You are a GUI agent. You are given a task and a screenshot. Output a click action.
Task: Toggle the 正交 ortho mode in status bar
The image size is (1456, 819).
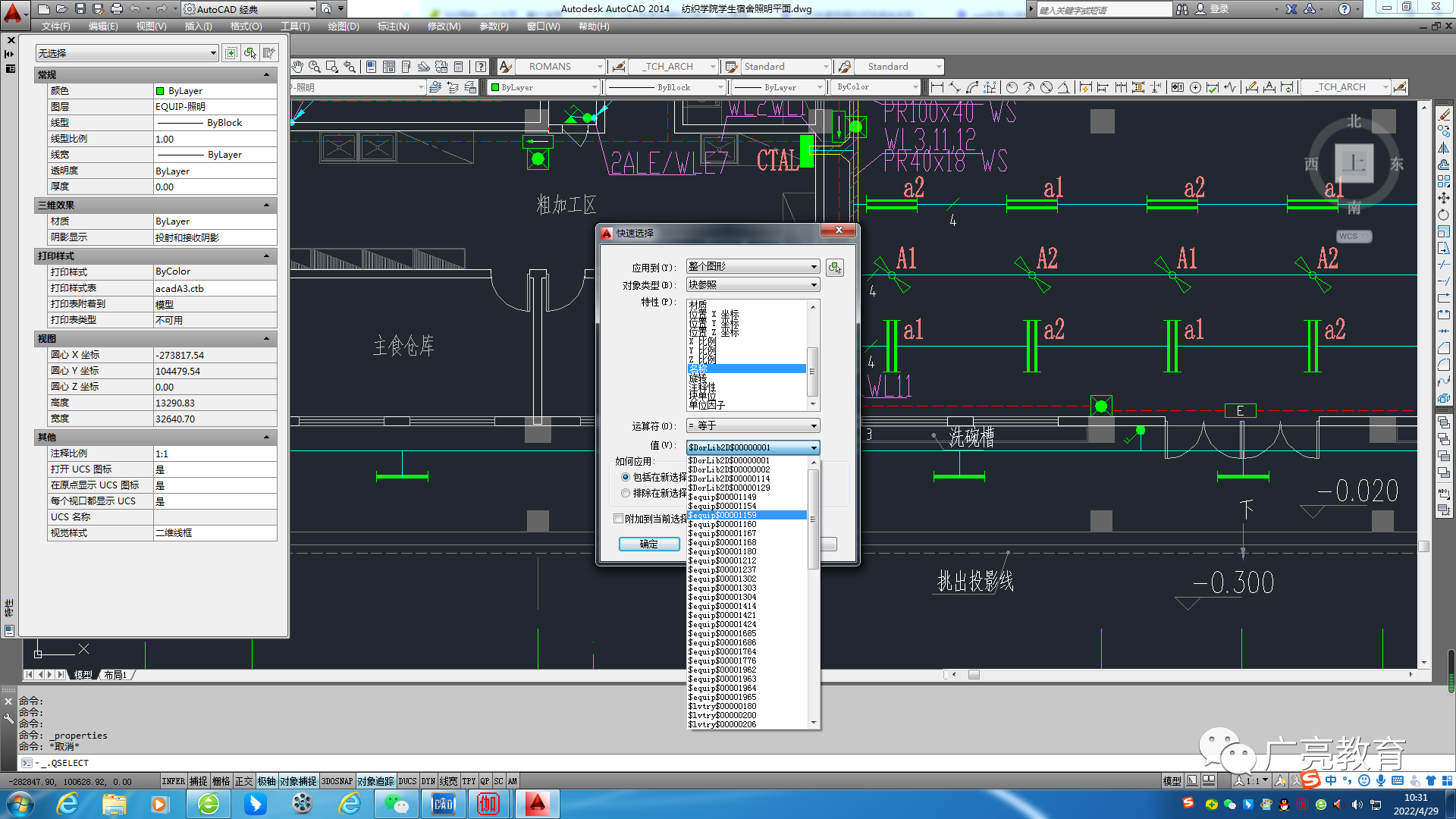click(243, 781)
